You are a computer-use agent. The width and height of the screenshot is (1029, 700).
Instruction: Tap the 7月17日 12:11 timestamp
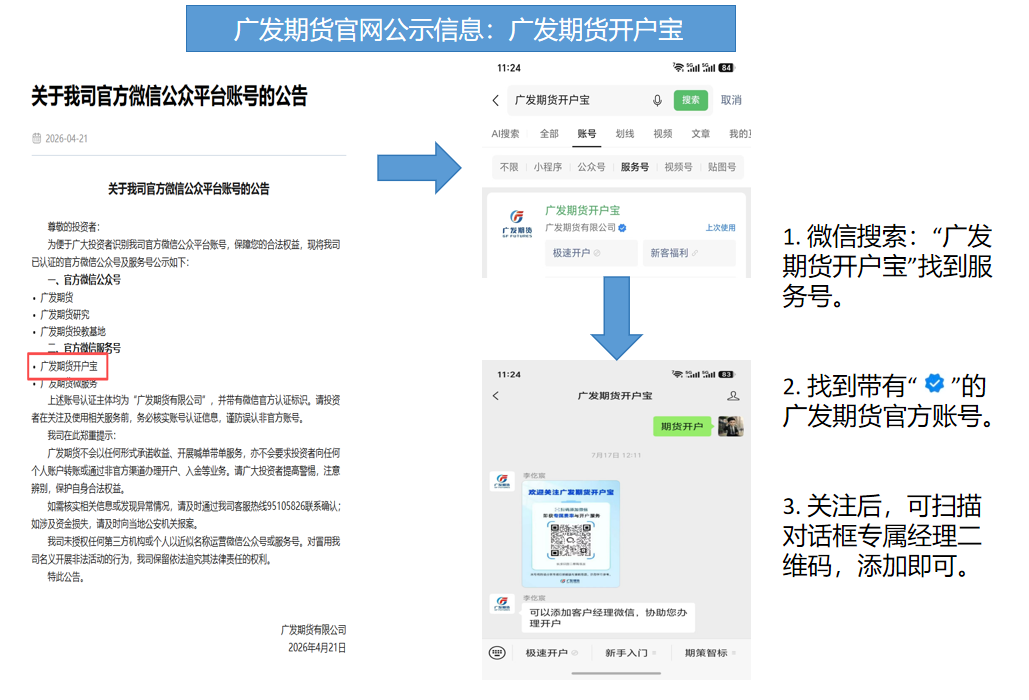point(616,455)
